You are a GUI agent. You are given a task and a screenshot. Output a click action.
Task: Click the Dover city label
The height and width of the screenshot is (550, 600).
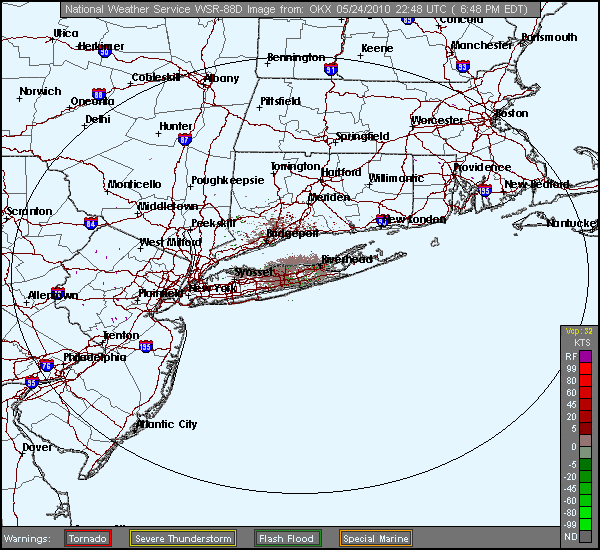[37, 447]
